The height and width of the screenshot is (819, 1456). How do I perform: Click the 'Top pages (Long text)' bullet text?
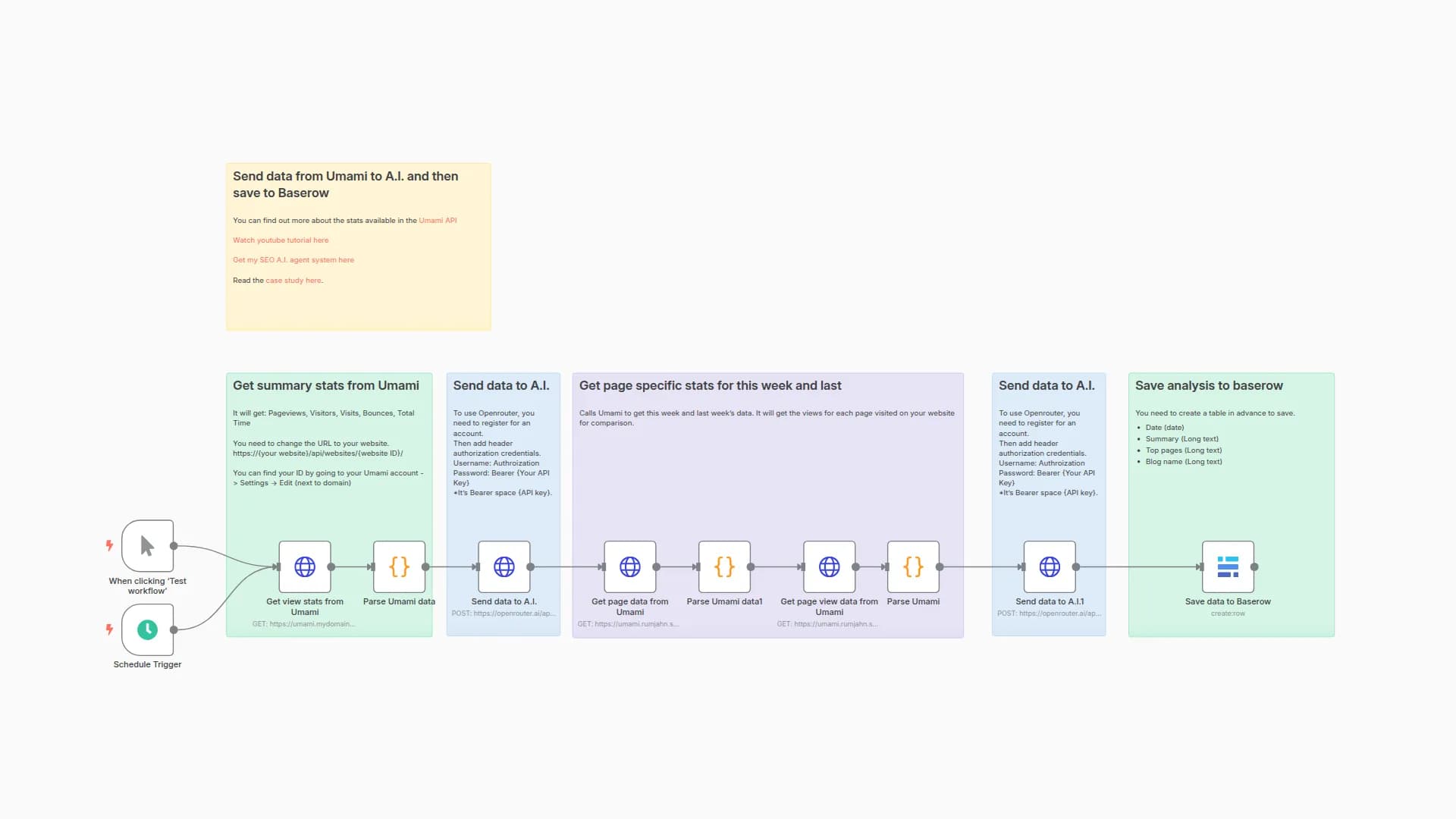pos(1184,450)
